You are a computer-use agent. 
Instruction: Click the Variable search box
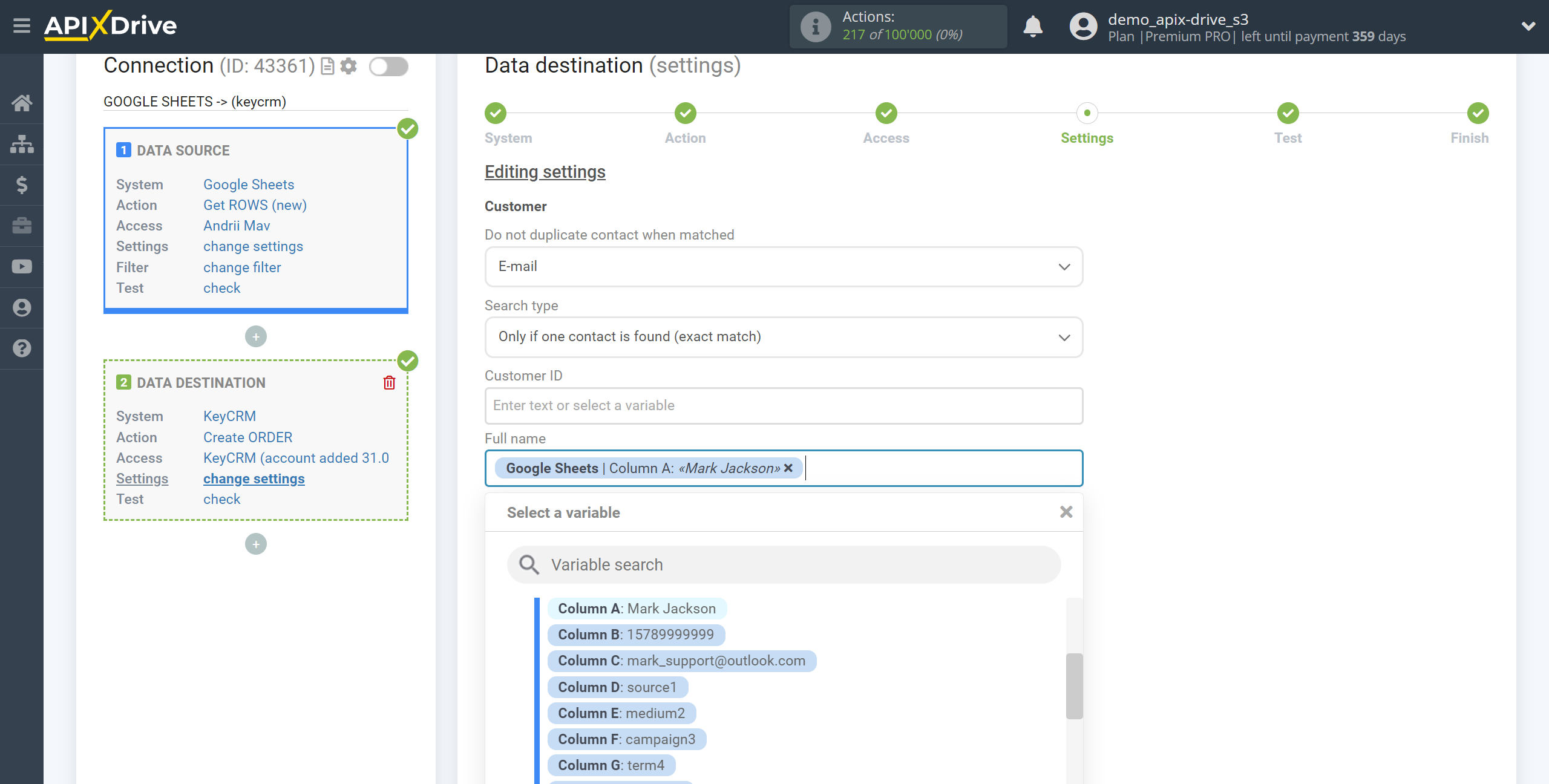tap(784, 564)
